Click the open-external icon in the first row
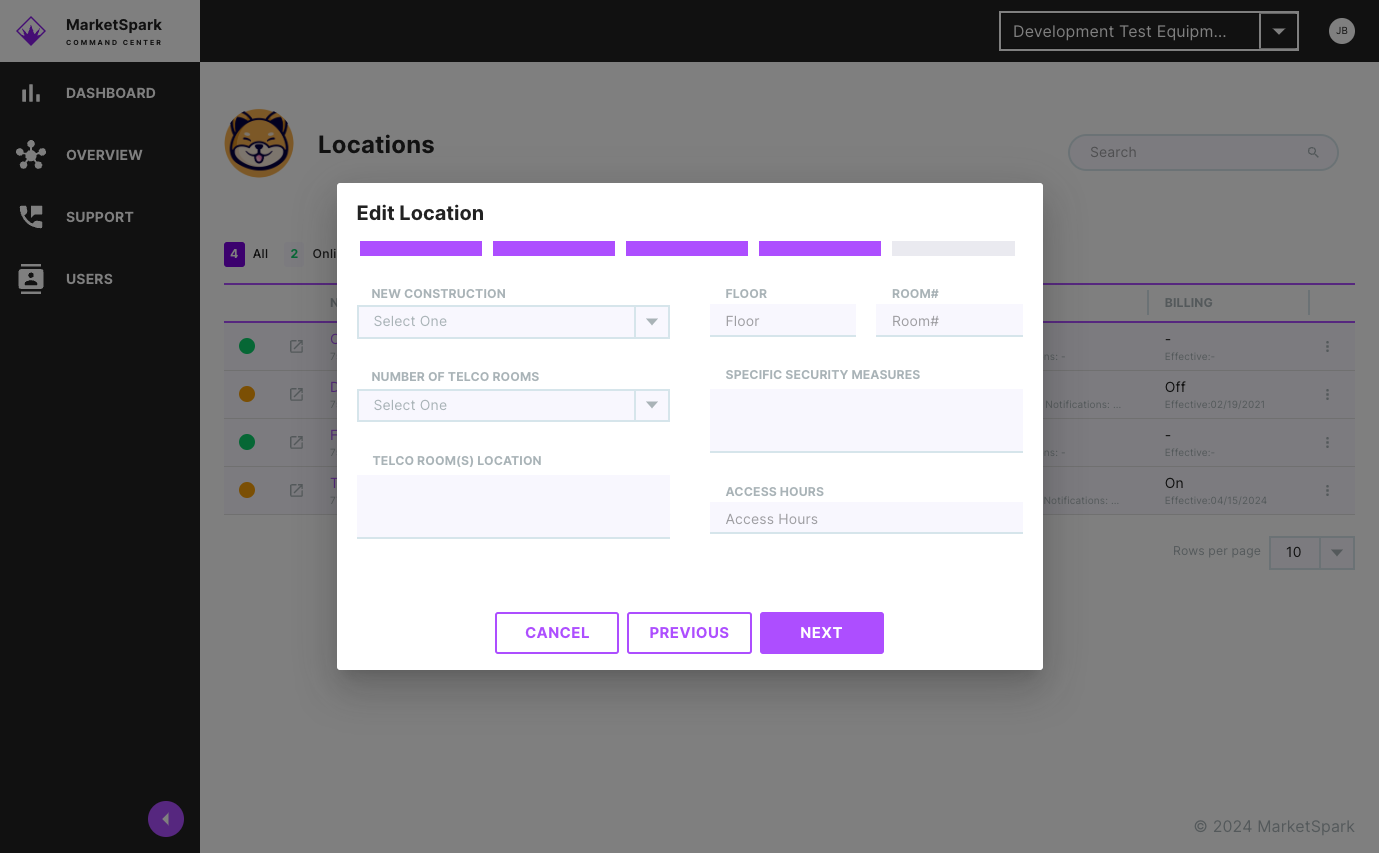The width and height of the screenshot is (1379, 853). 296,346
